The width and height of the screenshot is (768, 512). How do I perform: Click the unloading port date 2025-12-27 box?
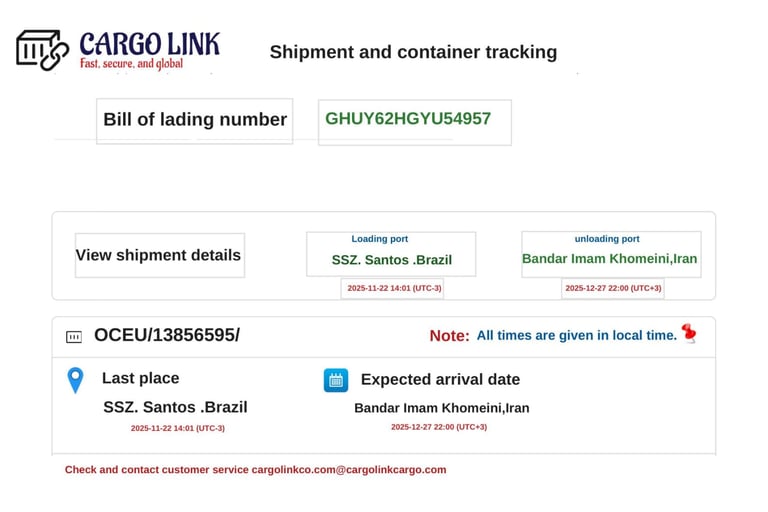[x=613, y=288]
